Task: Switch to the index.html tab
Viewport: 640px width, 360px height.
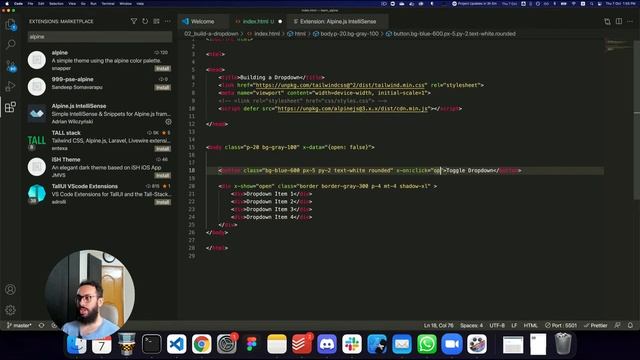Action: 258,21
